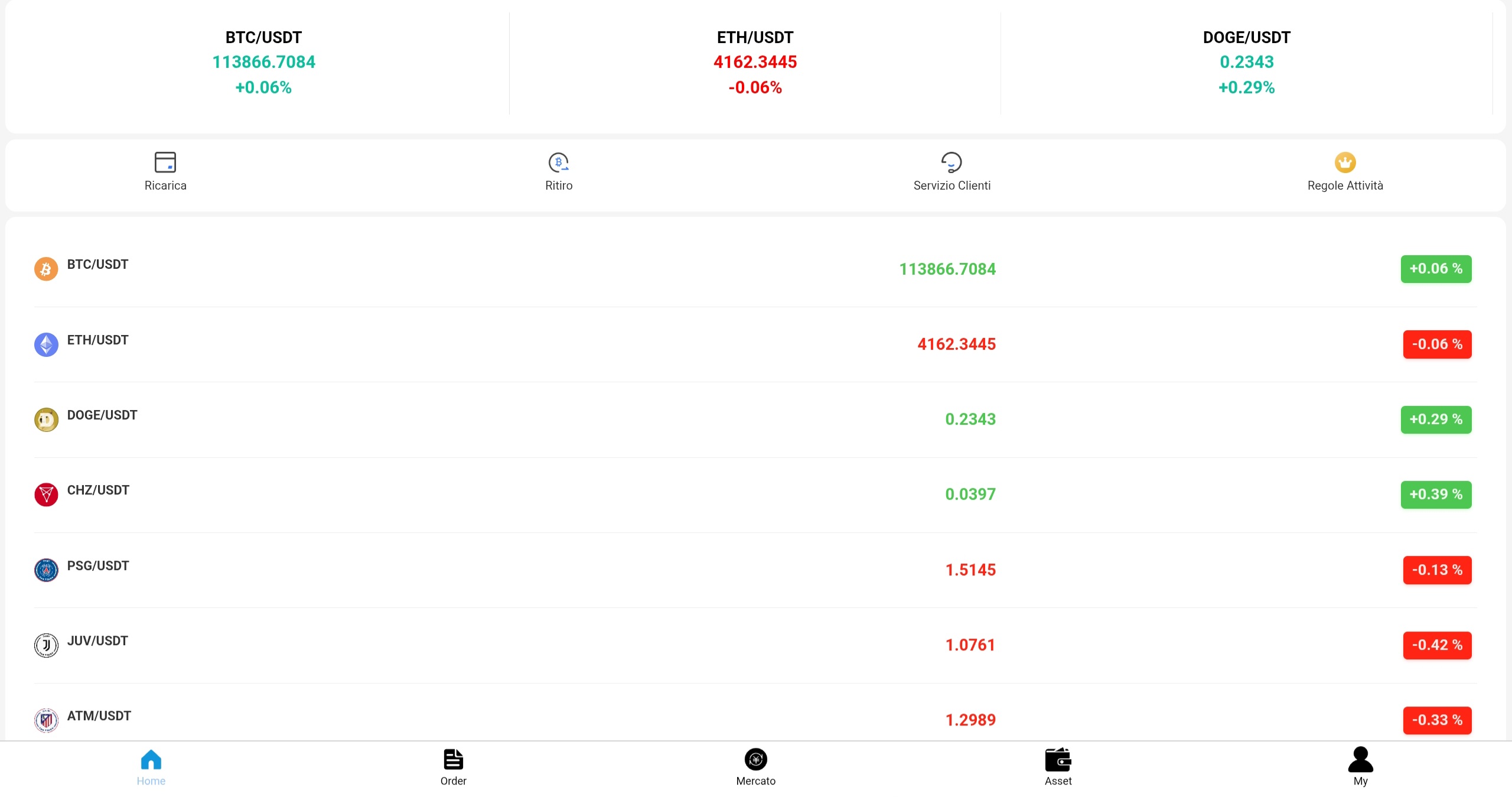Open the Ricarica wallet icon
Screen dimensions: 1512x797
165,162
